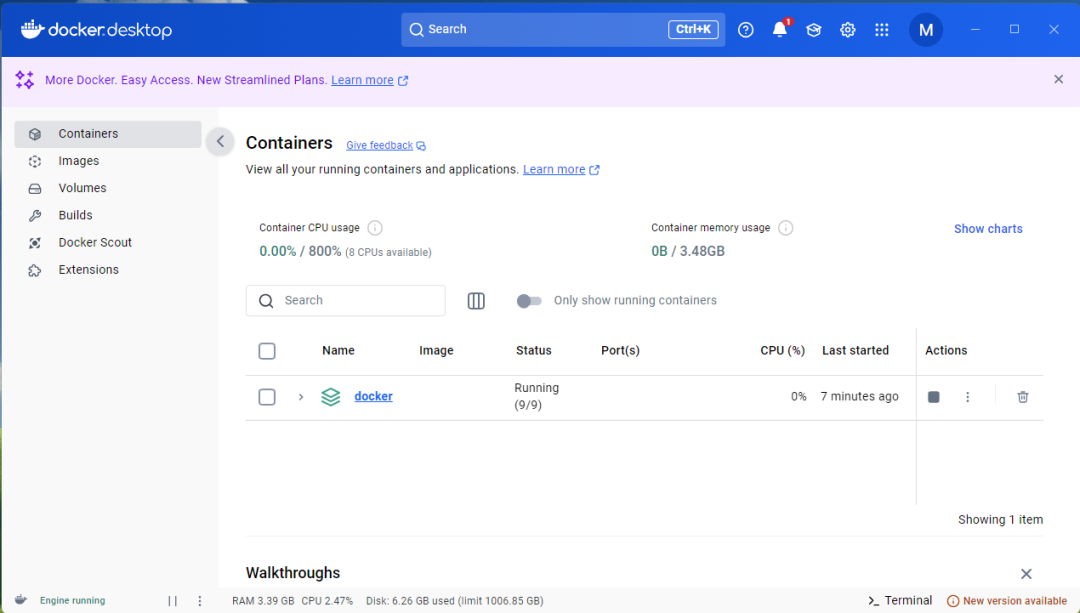Open the Volumes section
This screenshot has height=613, width=1080.
(x=108, y=188)
